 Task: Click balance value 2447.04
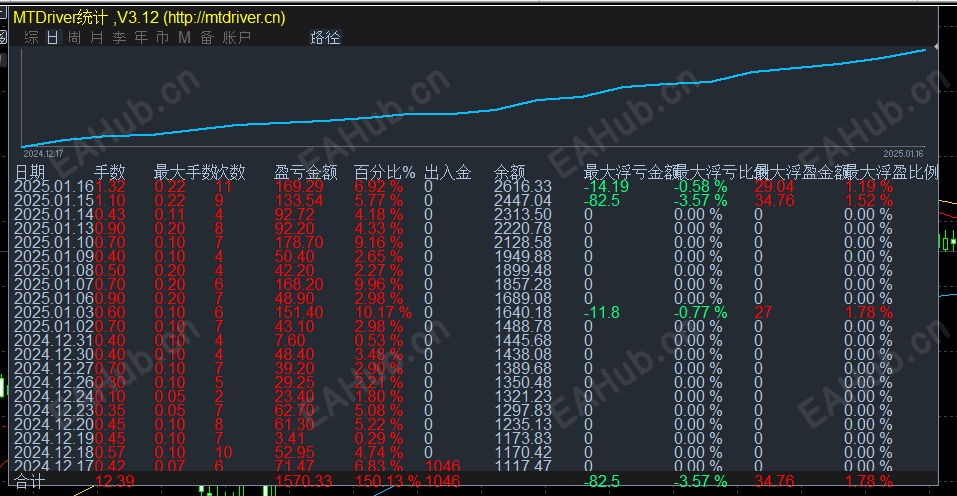pyautogui.click(x=523, y=201)
